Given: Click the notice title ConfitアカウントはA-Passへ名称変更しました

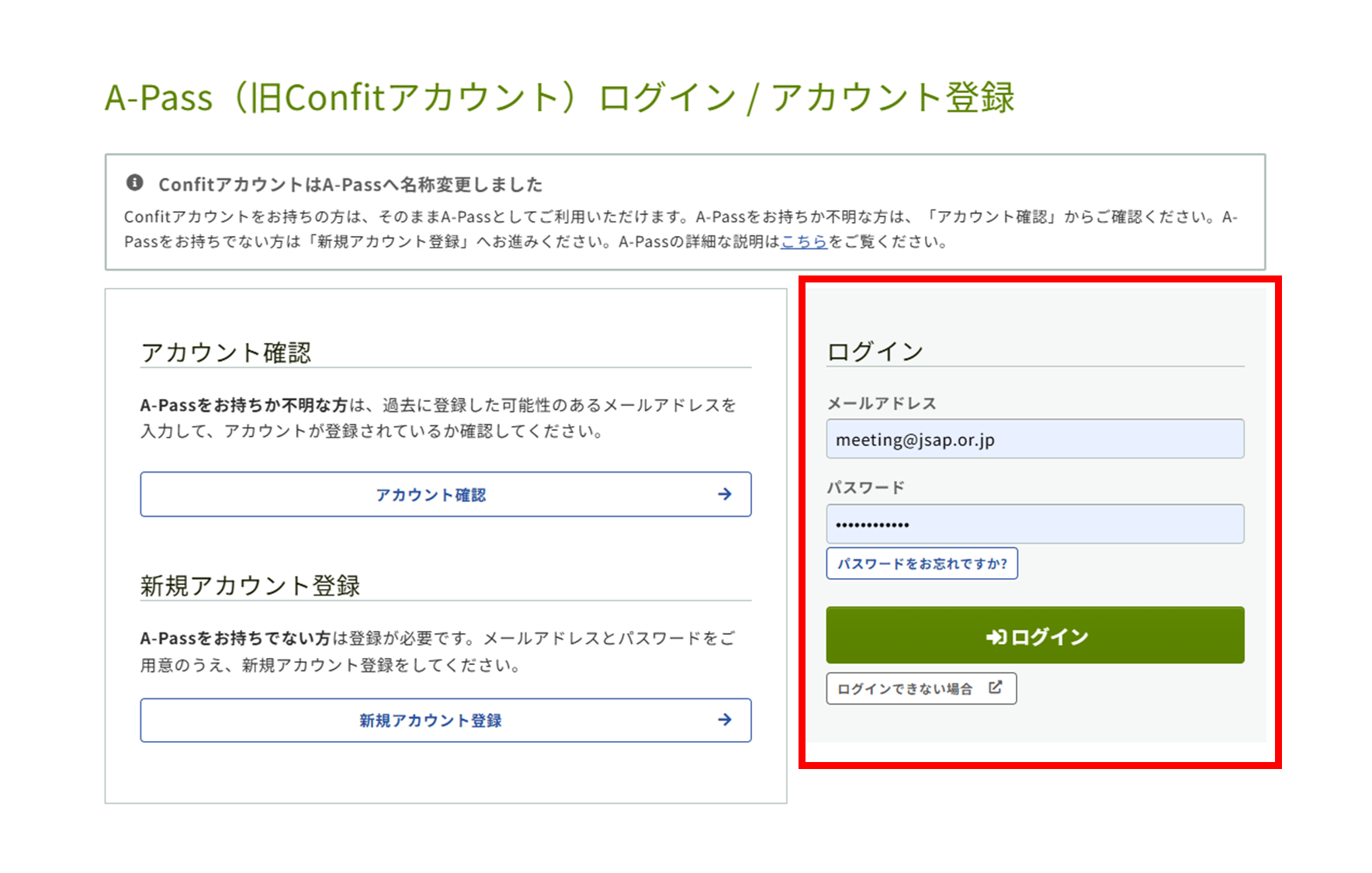Looking at the screenshot, I should tap(350, 185).
